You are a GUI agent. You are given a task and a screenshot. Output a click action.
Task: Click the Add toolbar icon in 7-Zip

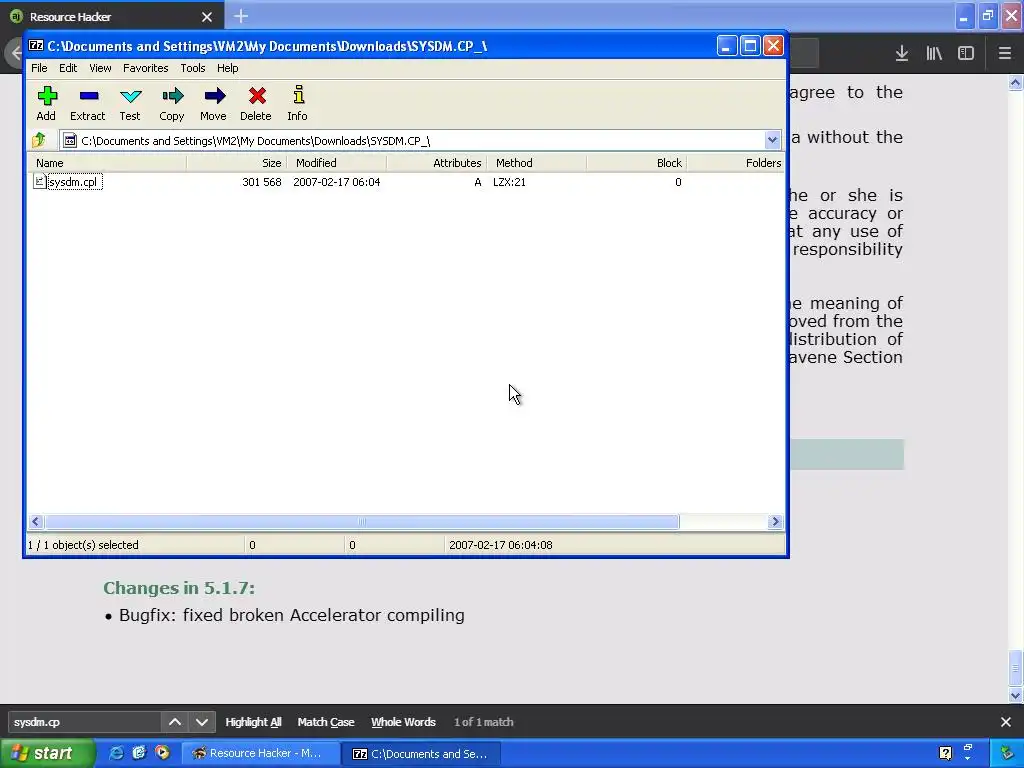click(46, 103)
